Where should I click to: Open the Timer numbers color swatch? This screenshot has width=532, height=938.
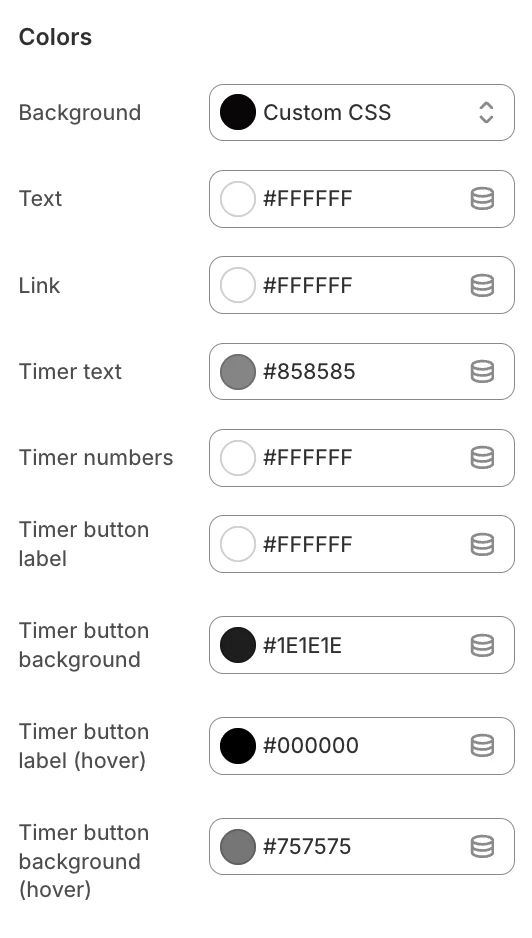point(238,458)
